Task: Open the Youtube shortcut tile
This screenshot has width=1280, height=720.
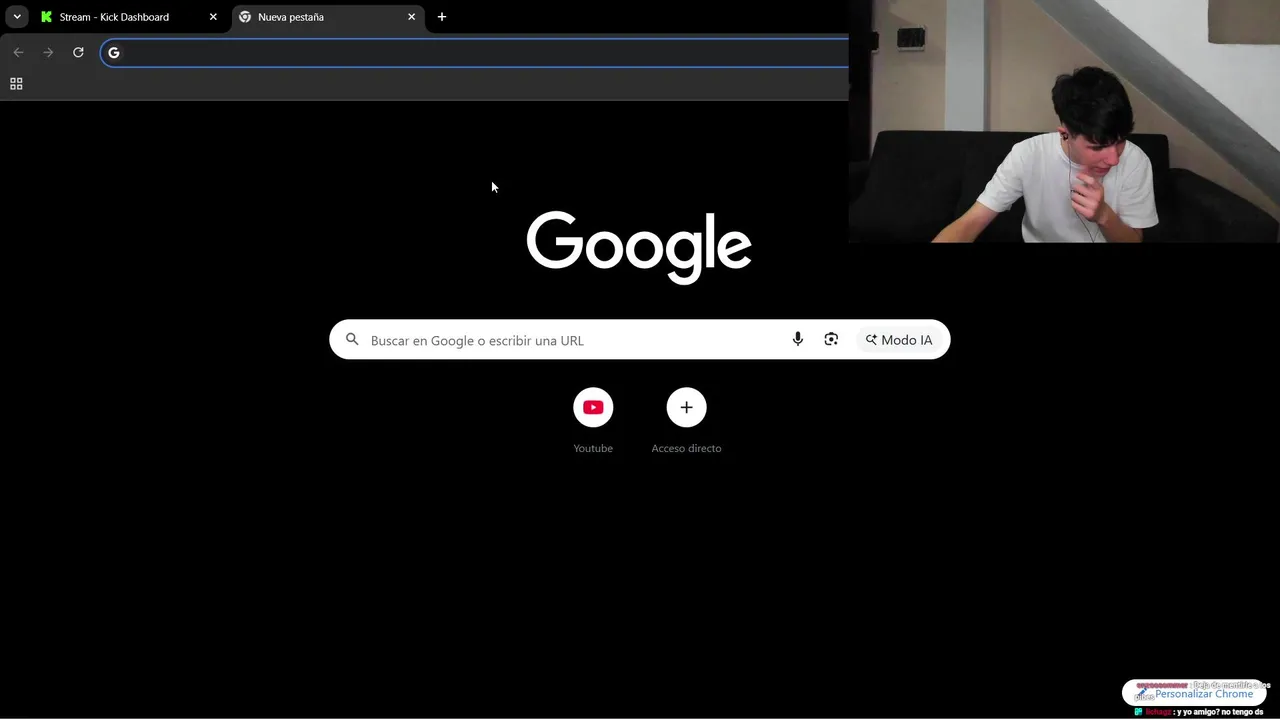Action: tap(593, 407)
